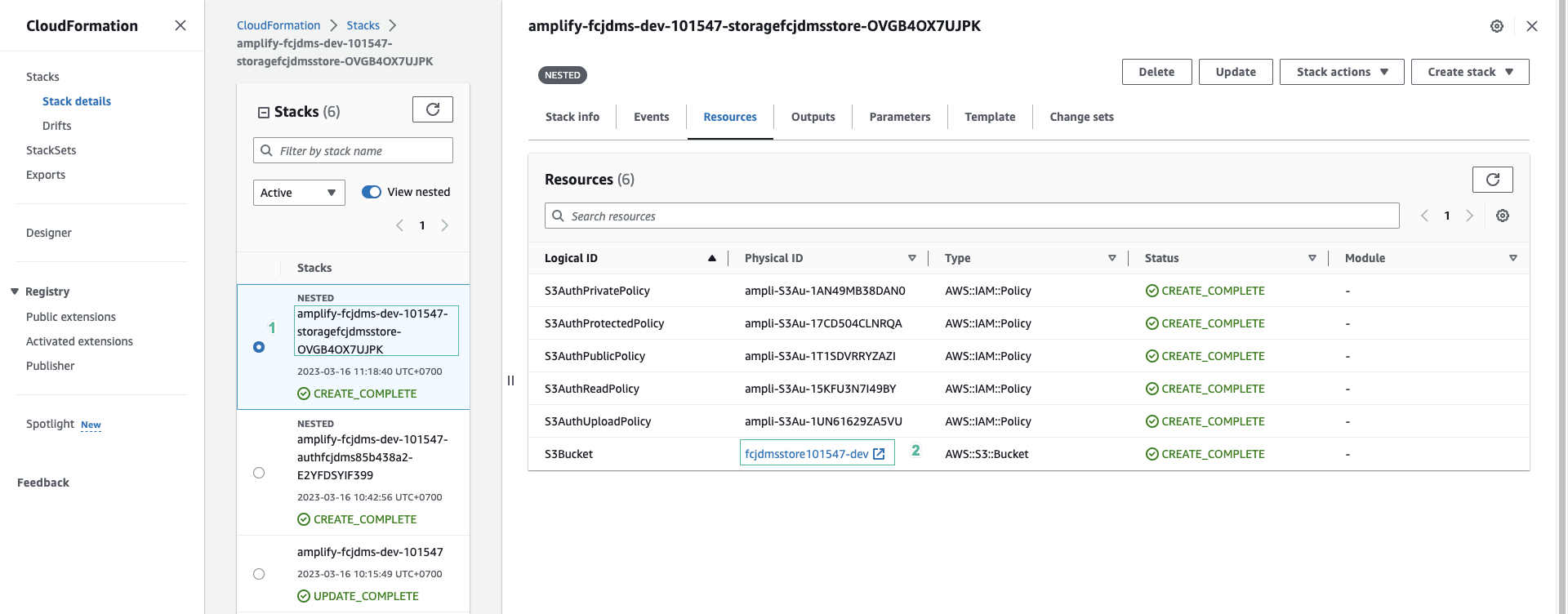Select physical ID ampli-S3Au-17CD504CLNRQA
This screenshot has width=1568, height=614.
[823, 323]
